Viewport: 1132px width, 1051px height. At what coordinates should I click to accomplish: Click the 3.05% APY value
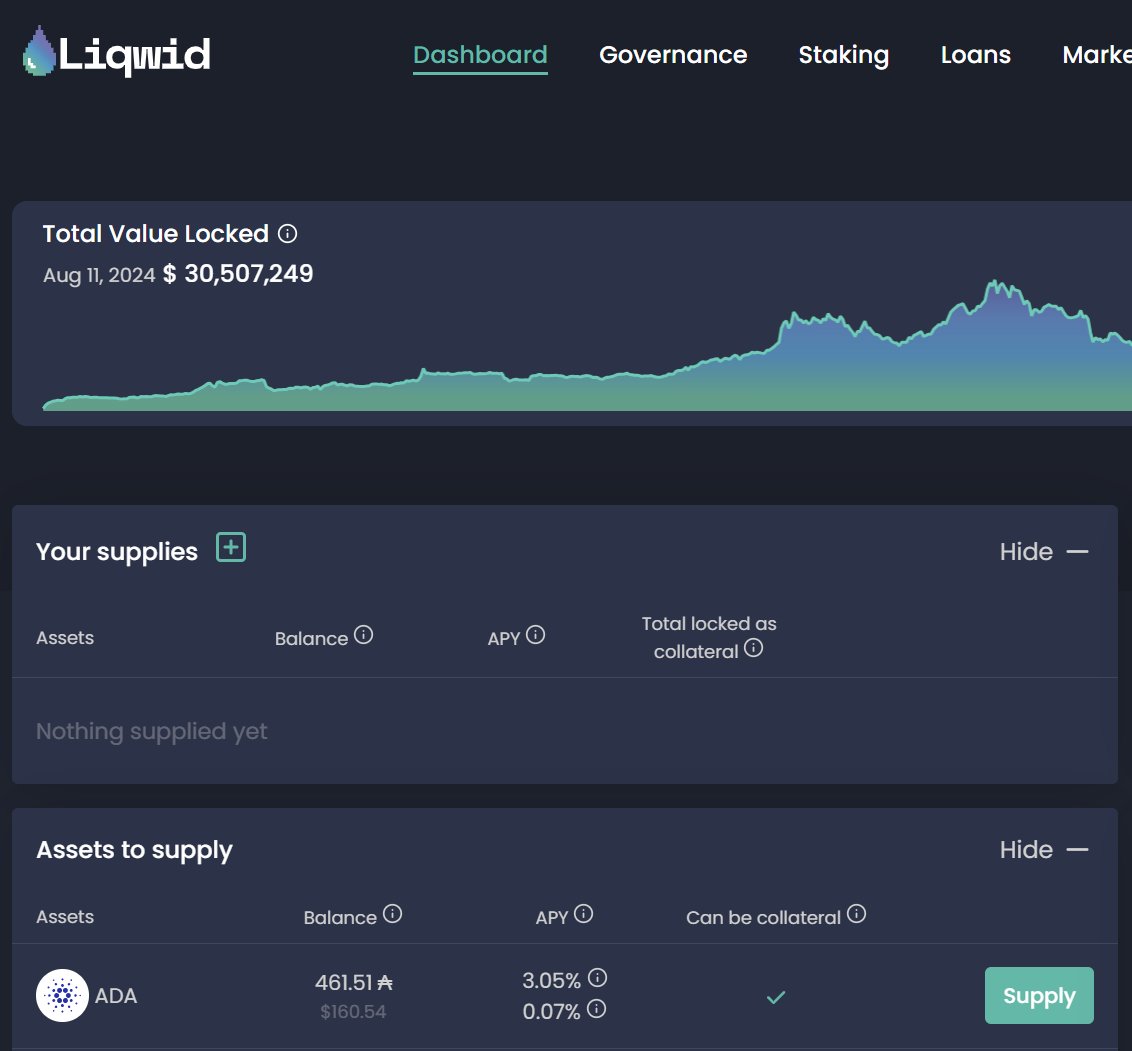pyautogui.click(x=552, y=980)
